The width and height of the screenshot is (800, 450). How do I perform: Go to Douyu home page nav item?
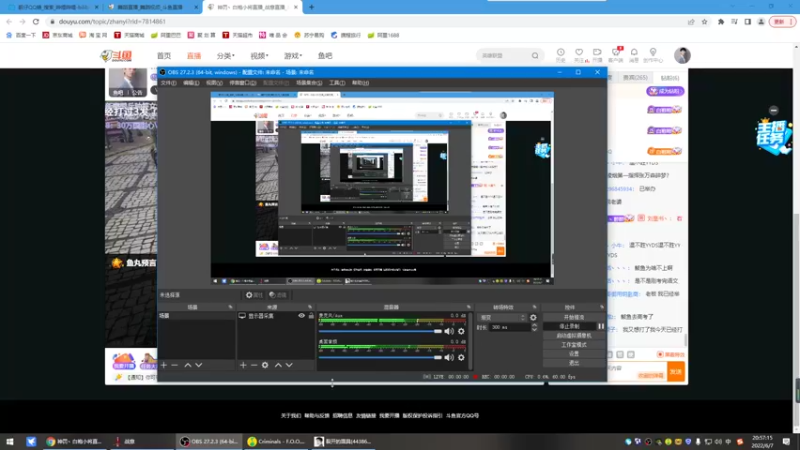pyautogui.click(x=164, y=56)
